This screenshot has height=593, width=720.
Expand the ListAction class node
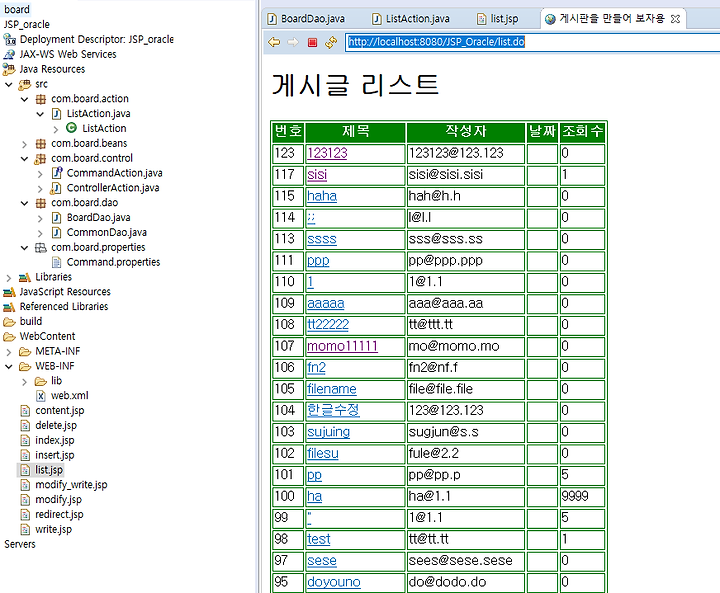coord(56,129)
